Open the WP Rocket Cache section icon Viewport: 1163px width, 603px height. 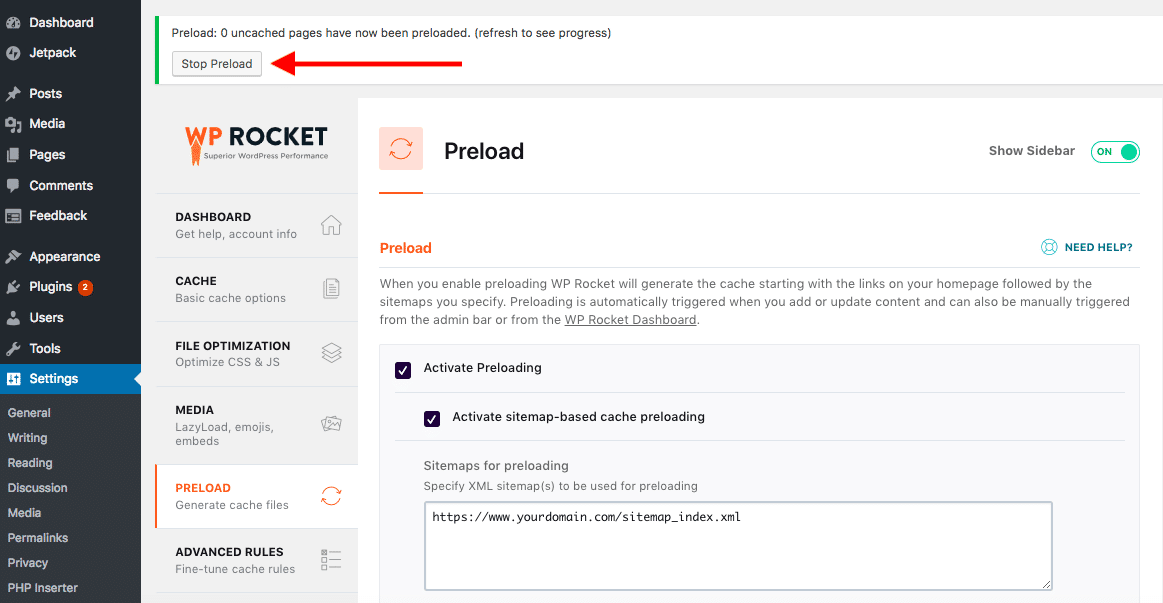coord(331,289)
